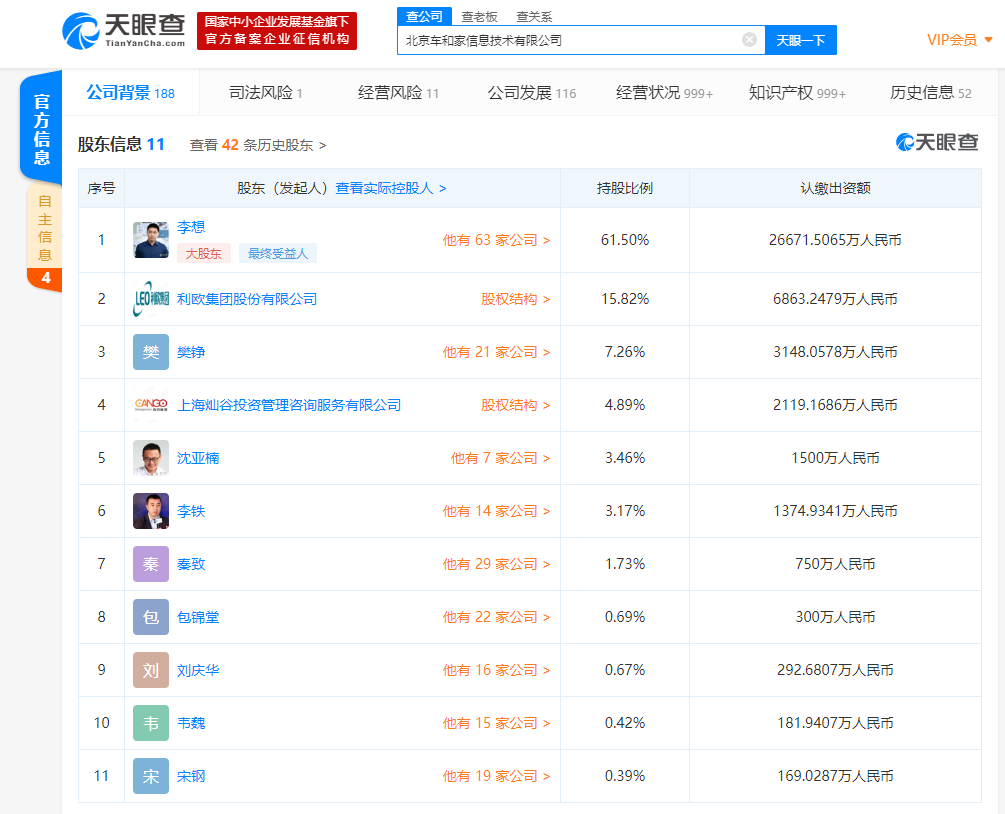Clear the search box with X icon
Image resolution: width=1005 pixels, height=814 pixels.
pos(749,40)
